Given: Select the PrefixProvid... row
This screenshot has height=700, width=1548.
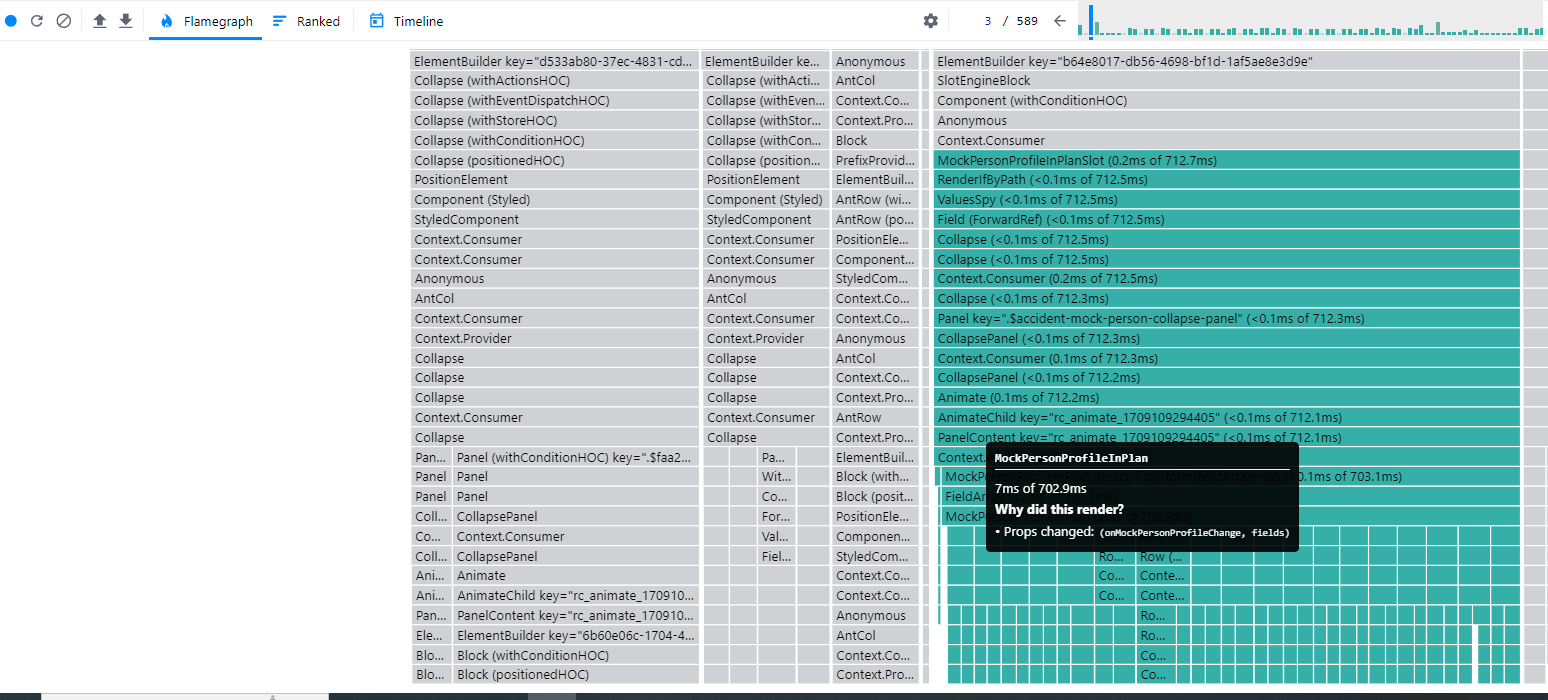Looking at the screenshot, I should pyautogui.click(x=875, y=160).
